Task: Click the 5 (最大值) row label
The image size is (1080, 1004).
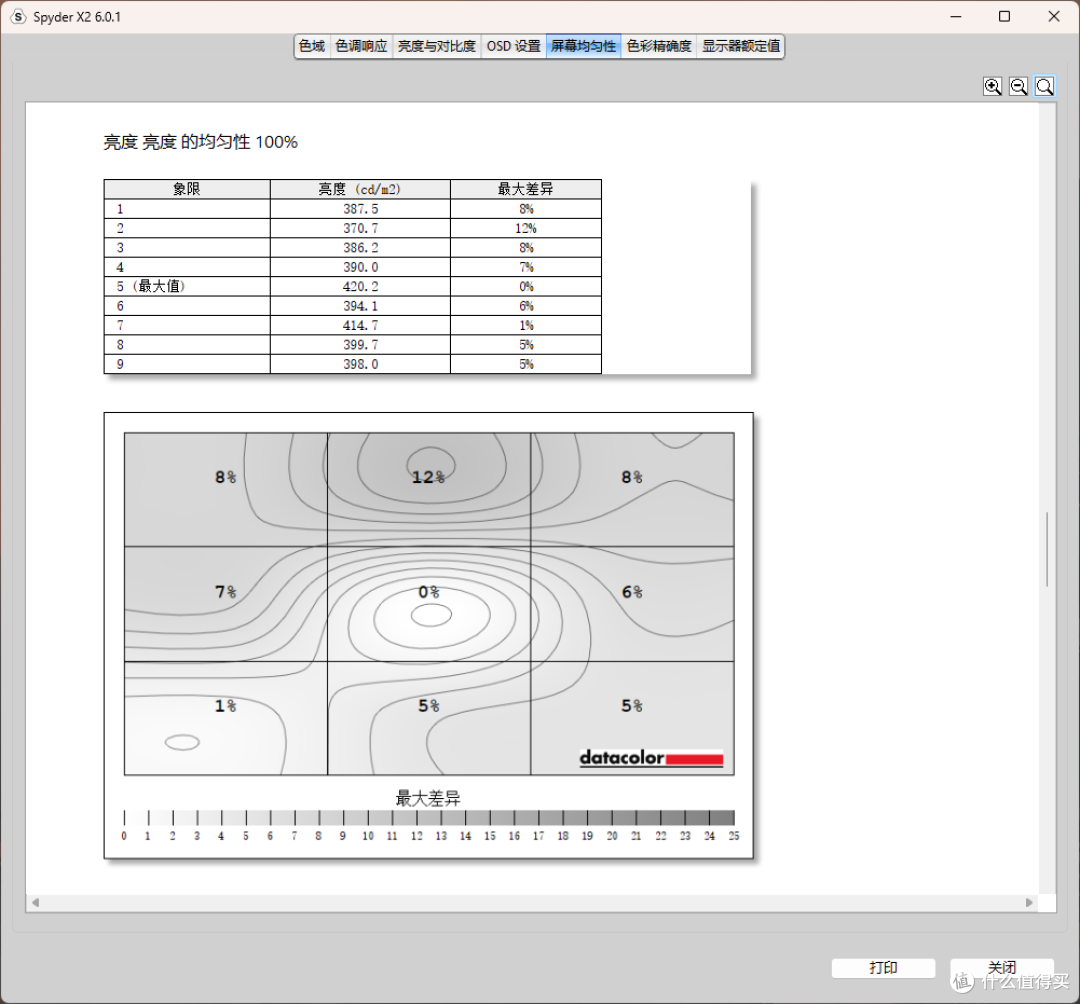Action: [x=151, y=286]
